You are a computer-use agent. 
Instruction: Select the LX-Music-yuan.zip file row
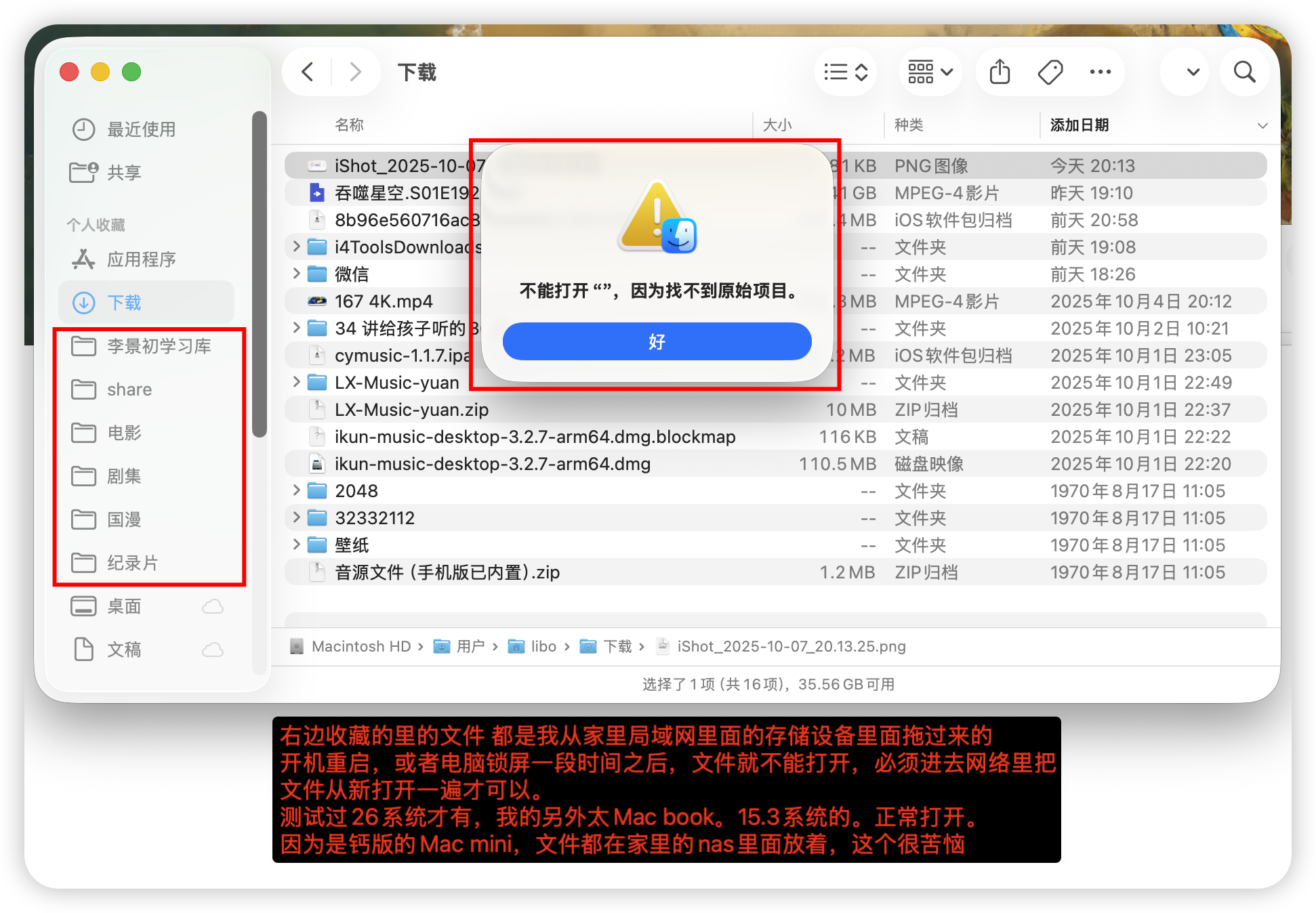411,410
